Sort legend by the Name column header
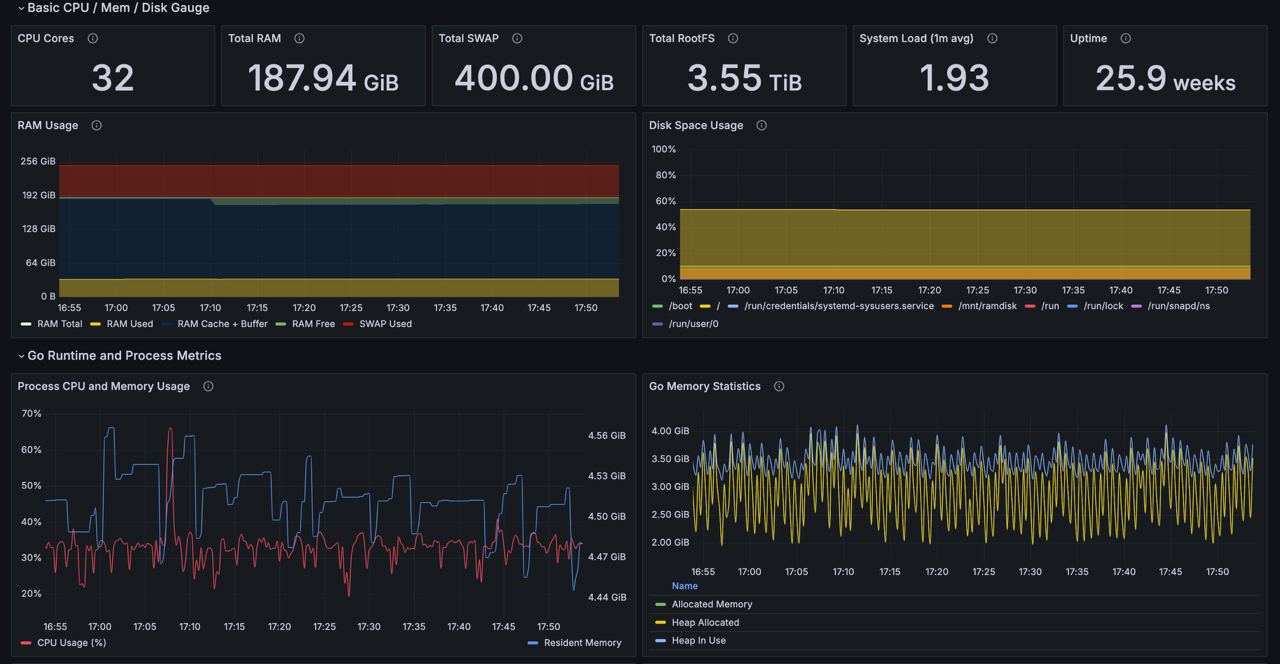 click(x=685, y=586)
